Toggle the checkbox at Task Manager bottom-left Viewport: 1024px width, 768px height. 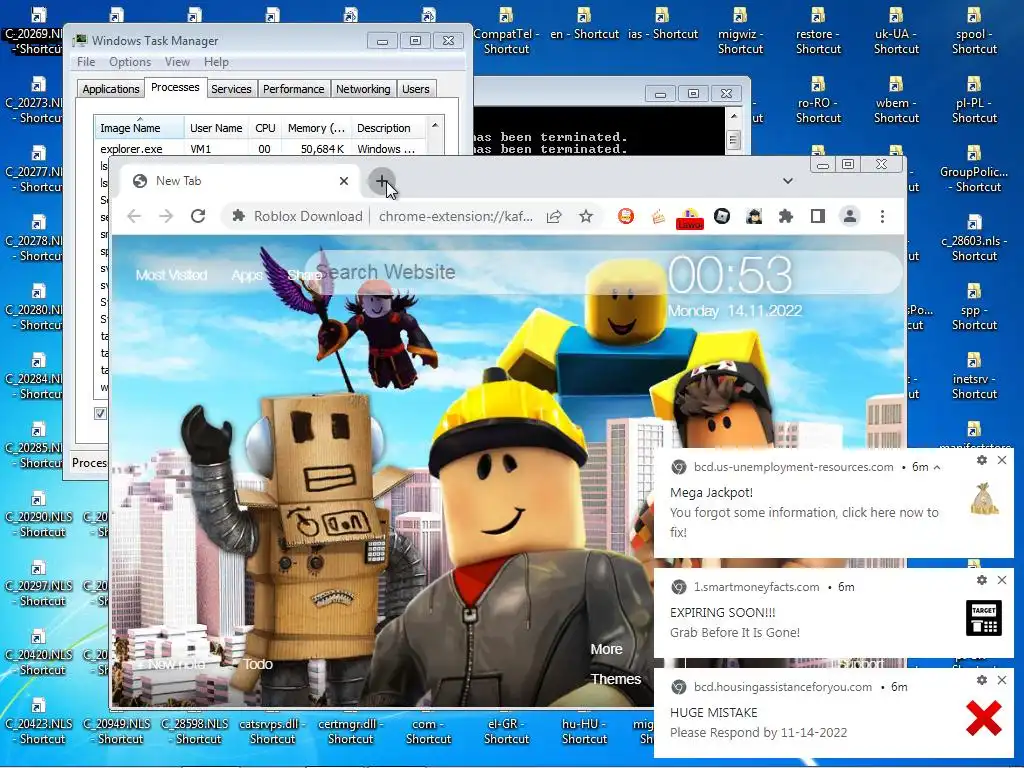click(x=100, y=413)
